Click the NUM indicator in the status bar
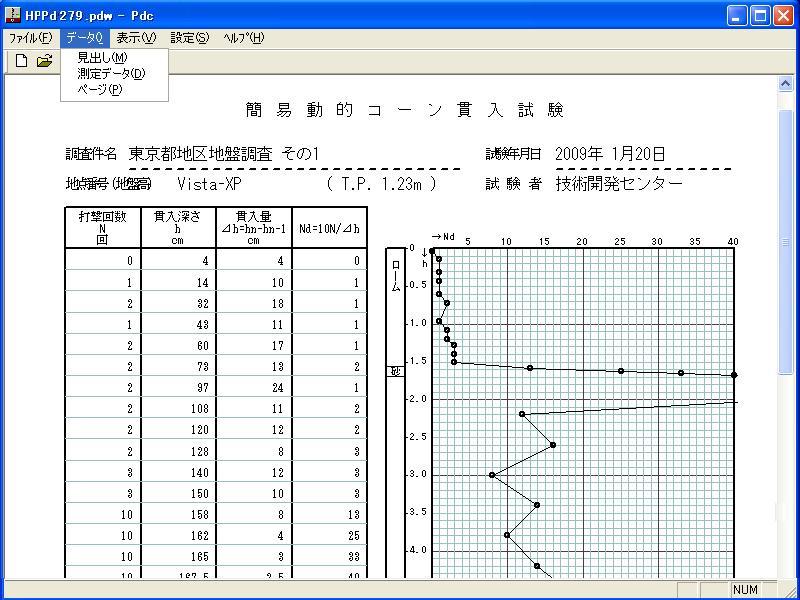 745,589
